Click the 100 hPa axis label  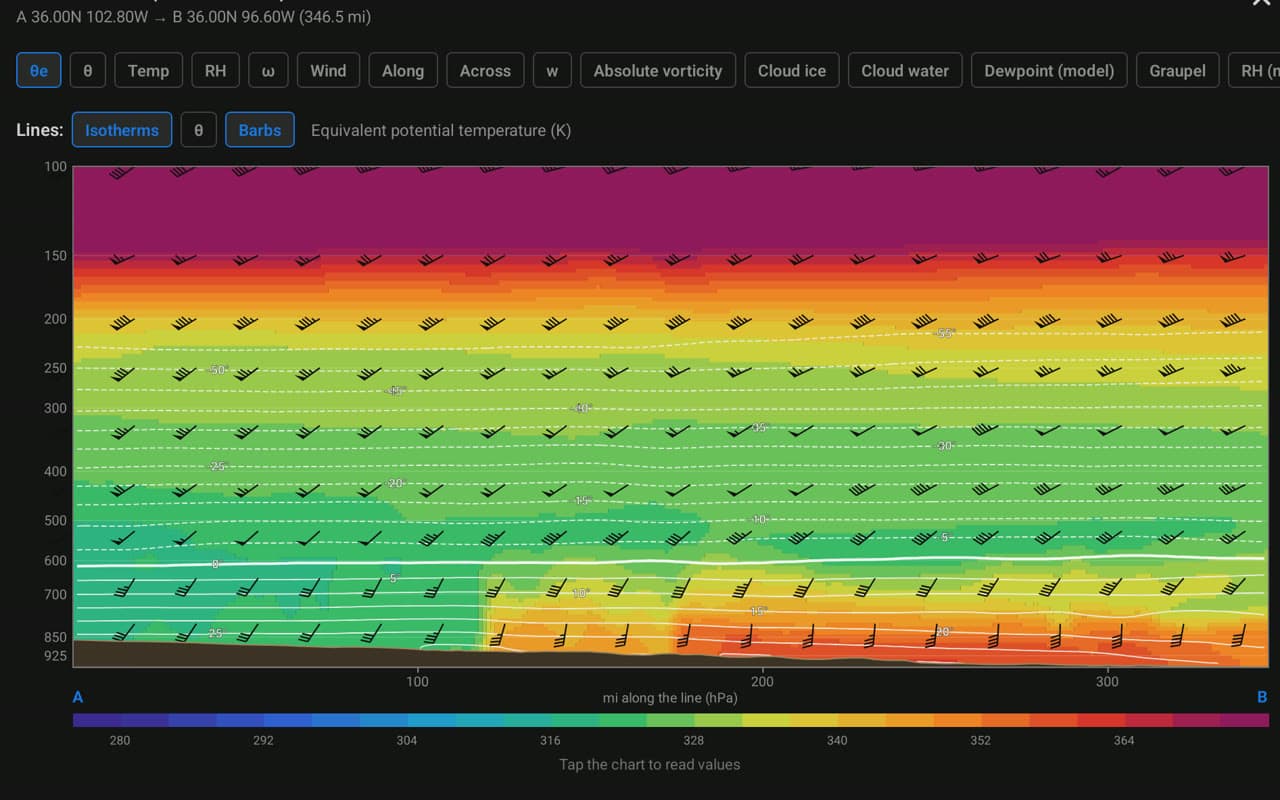[55, 166]
